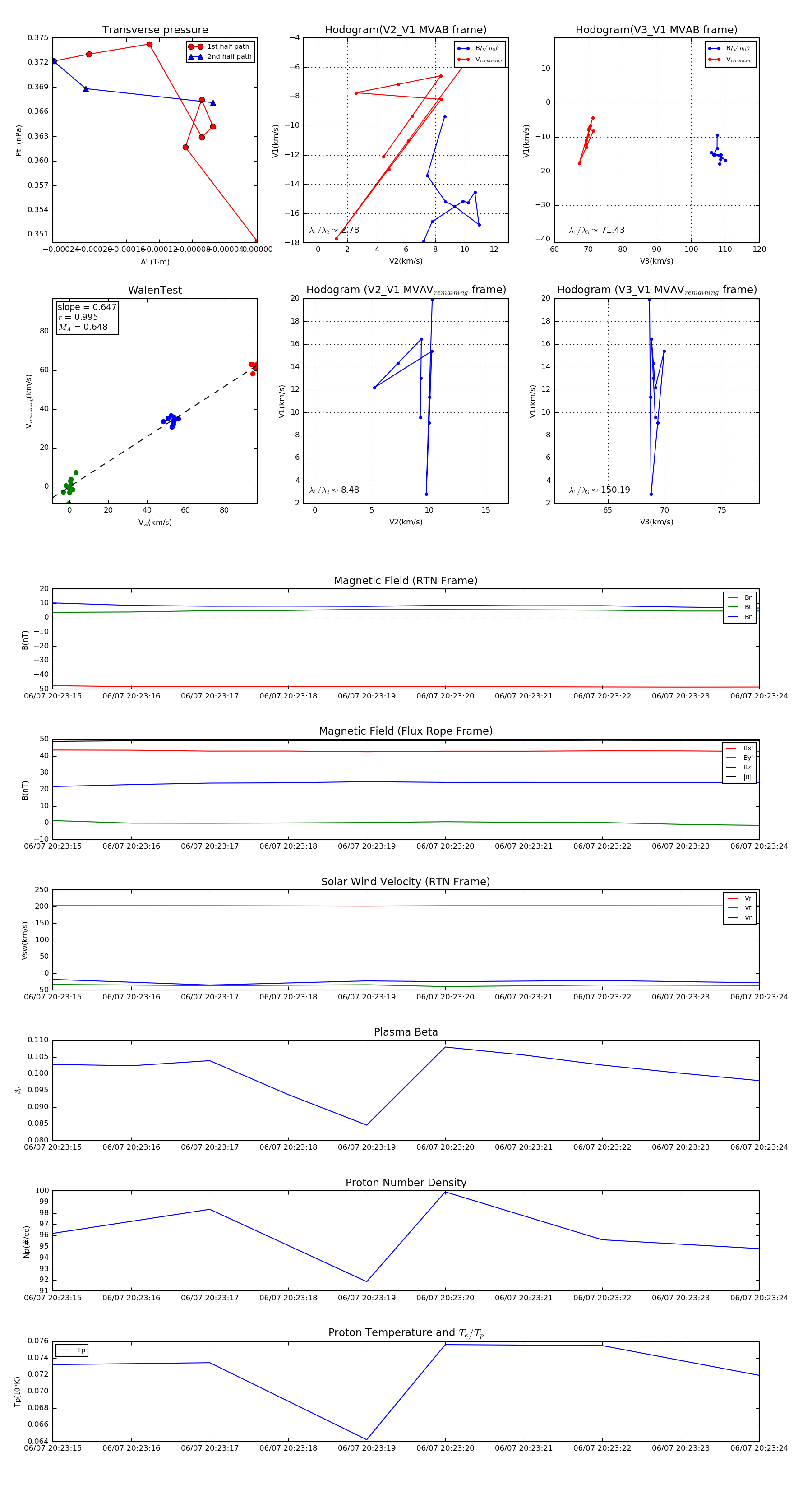Image resolution: width=812 pixels, height=1489 pixels.
Task: Click the B/√μ0ρ legend entry in V3_V1 MVAB hodogram
Action: click(x=730, y=49)
